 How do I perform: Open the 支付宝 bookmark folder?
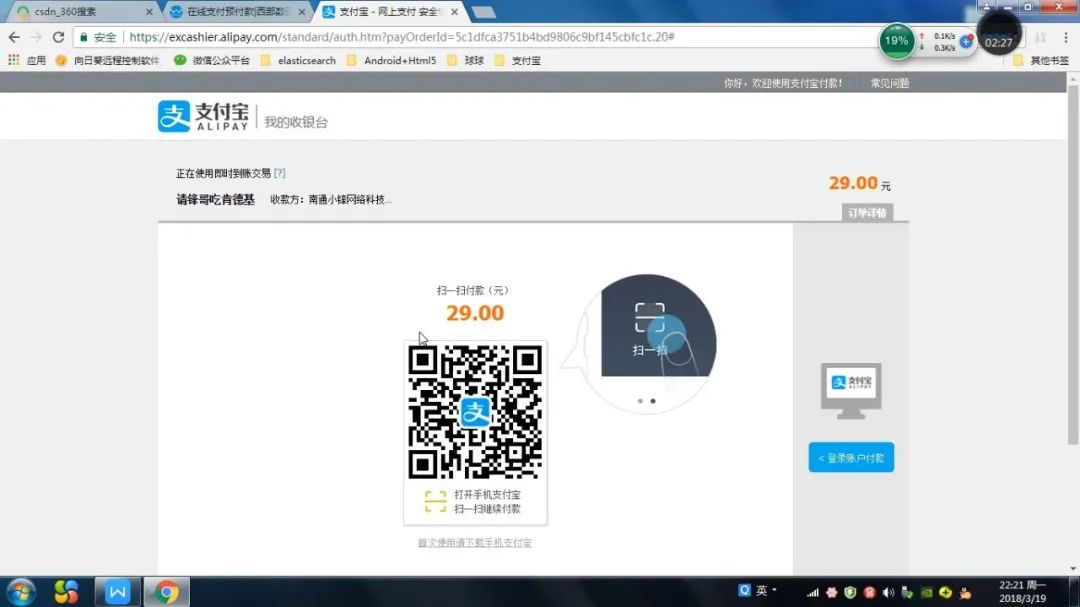(518, 61)
